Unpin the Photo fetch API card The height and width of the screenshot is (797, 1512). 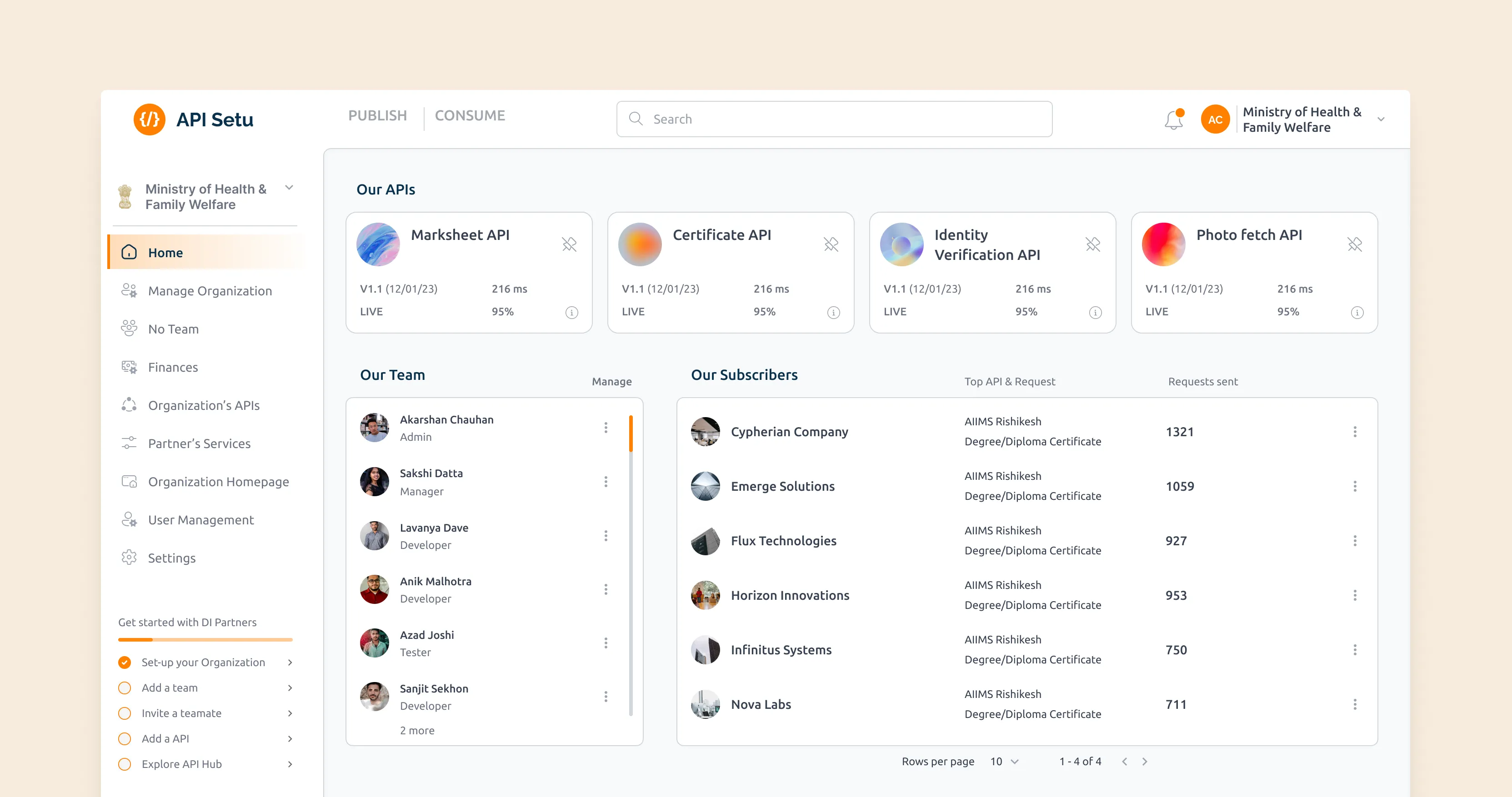(1354, 244)
